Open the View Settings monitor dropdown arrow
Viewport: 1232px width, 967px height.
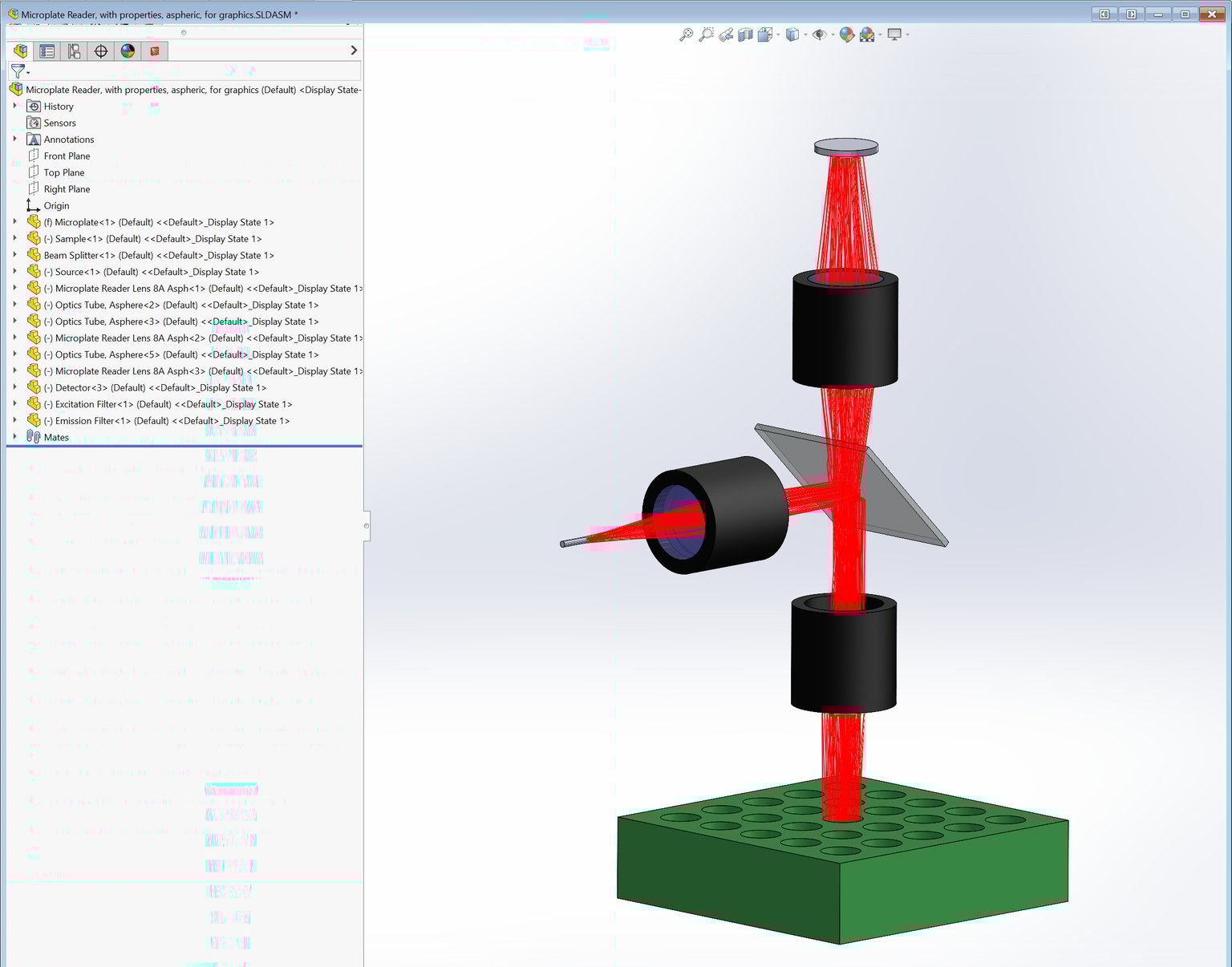pos(907,34)
